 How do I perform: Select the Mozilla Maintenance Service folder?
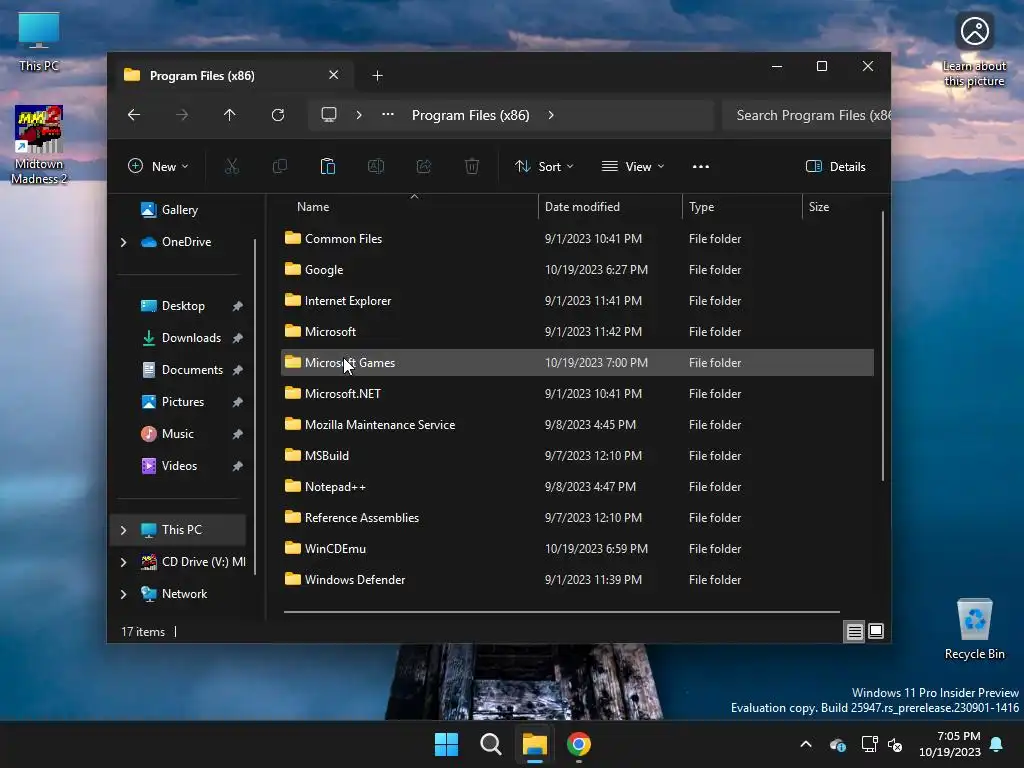pos(577,424)
